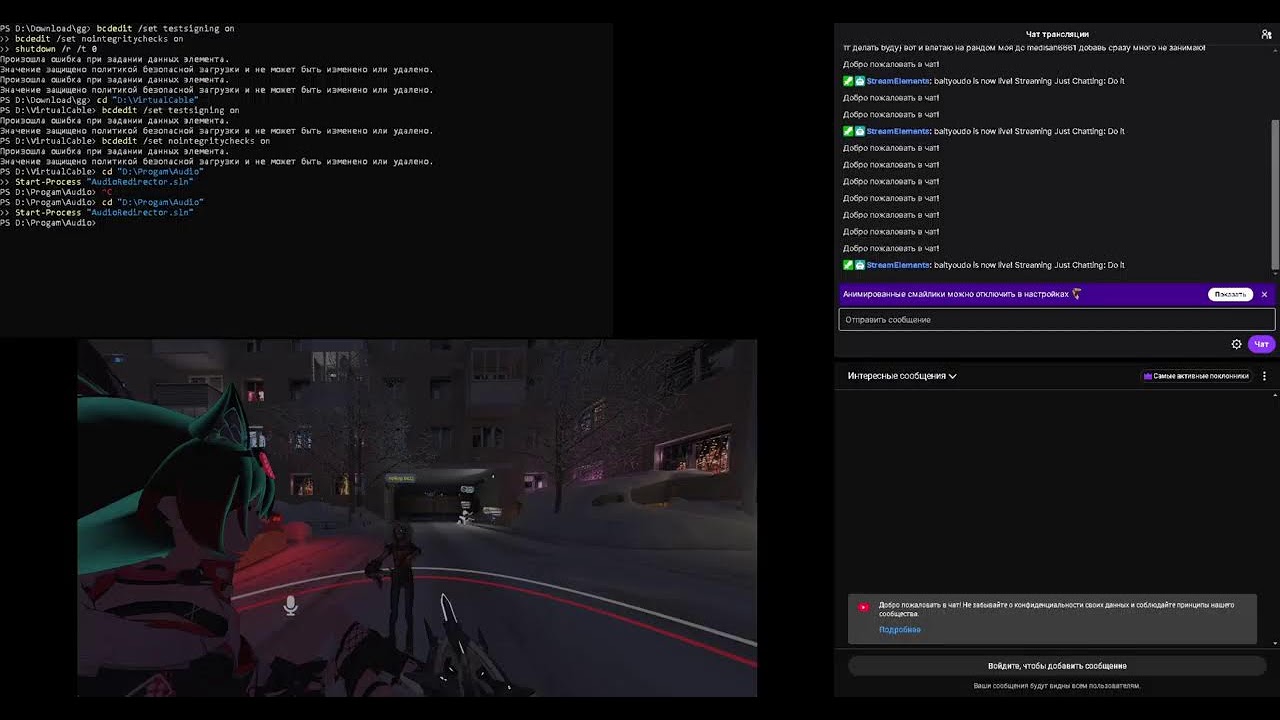This screenshot has height=720, width=1280.
Task: Click the final empty PS D:\Progam\Audio> prompt
Action: coord(48,223)
